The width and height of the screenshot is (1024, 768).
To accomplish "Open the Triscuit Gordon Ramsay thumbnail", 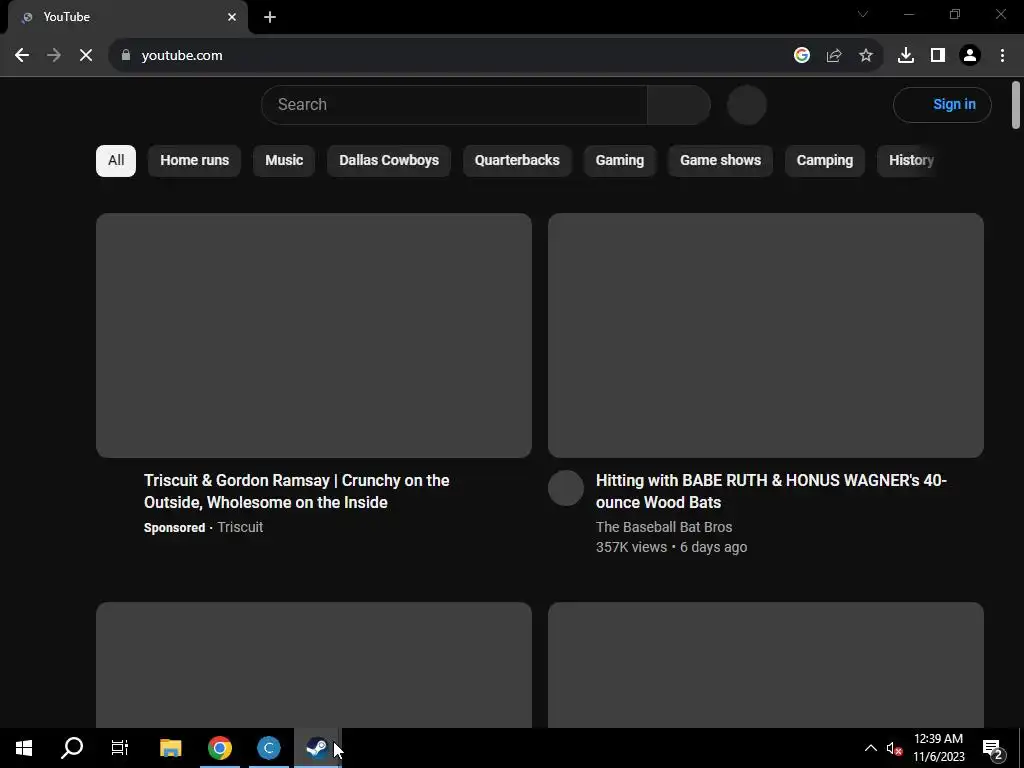I will click(313, 335).
